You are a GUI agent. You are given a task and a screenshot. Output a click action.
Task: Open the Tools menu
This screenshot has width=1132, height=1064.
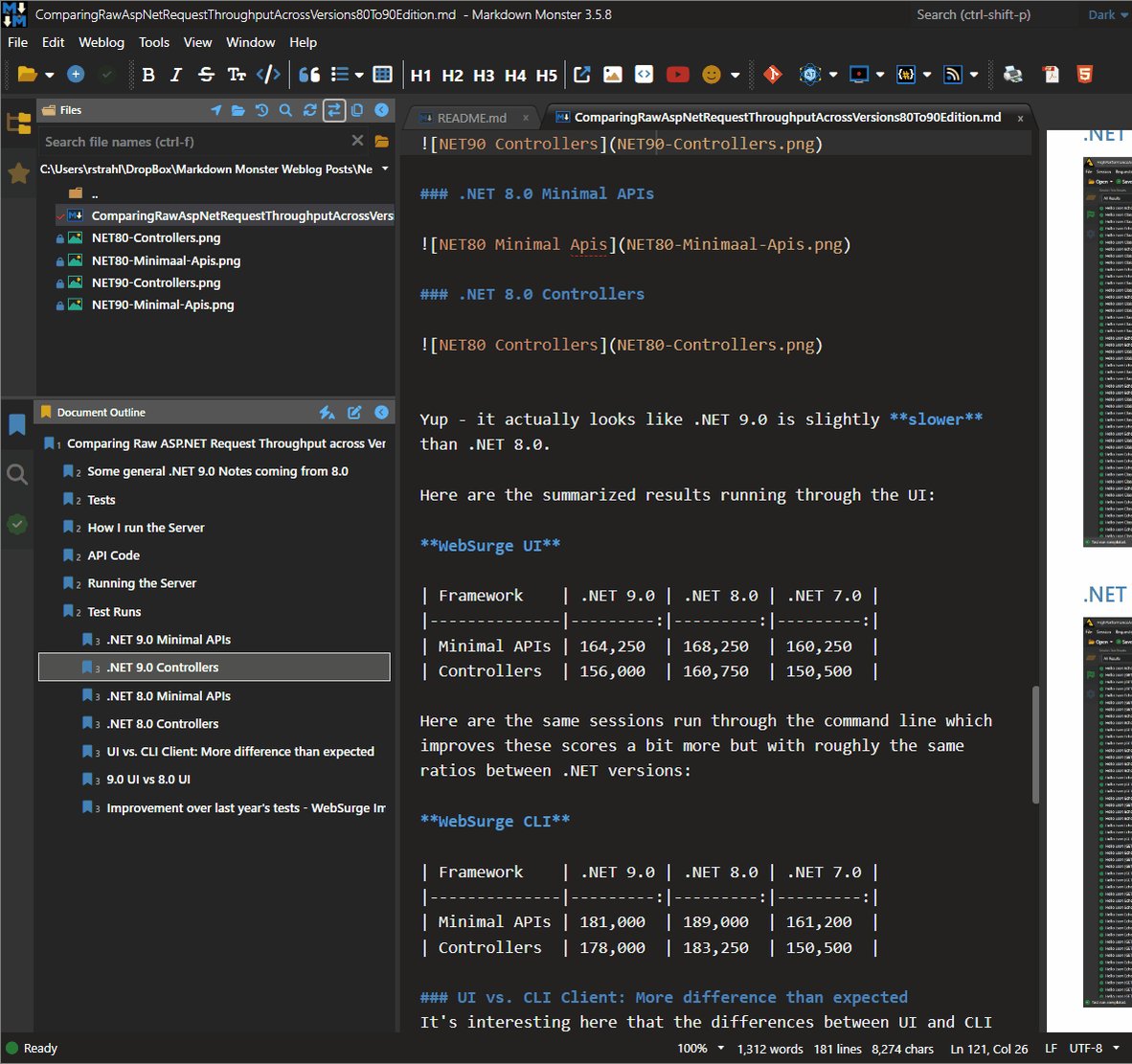[154, 42]
